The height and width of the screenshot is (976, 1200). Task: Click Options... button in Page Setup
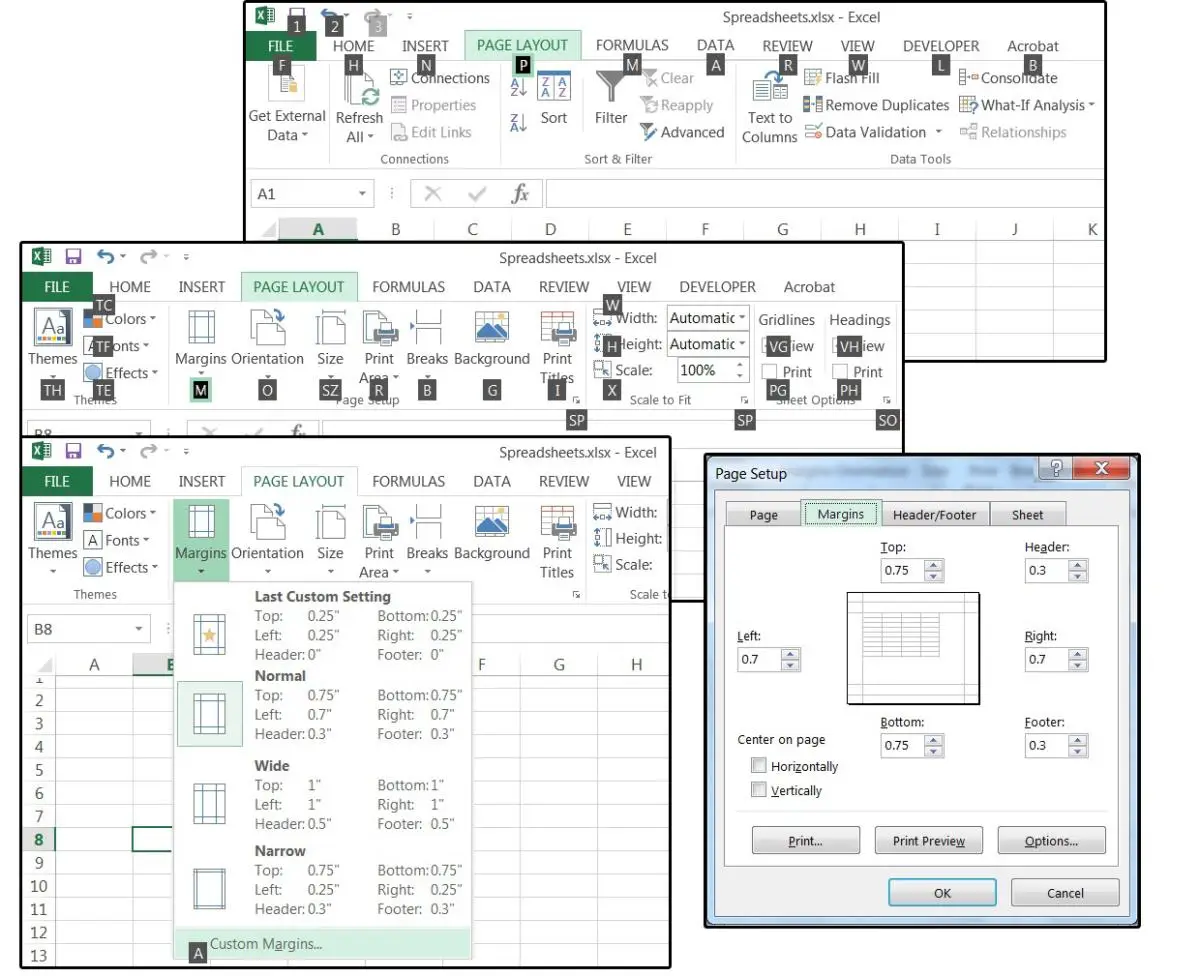pyautogui.click(x=1051, y=841)
